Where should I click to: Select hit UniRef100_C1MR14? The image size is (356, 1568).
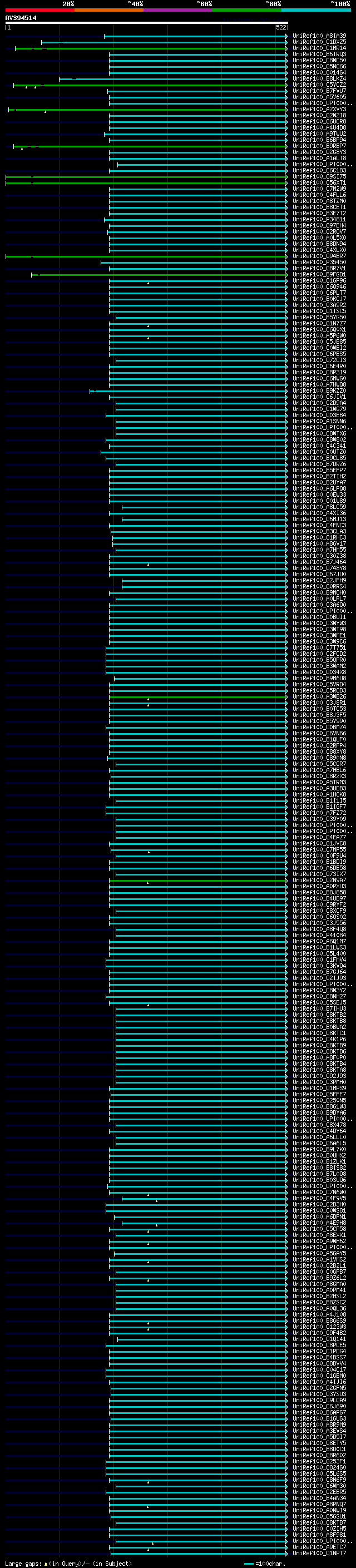[319, 48]
